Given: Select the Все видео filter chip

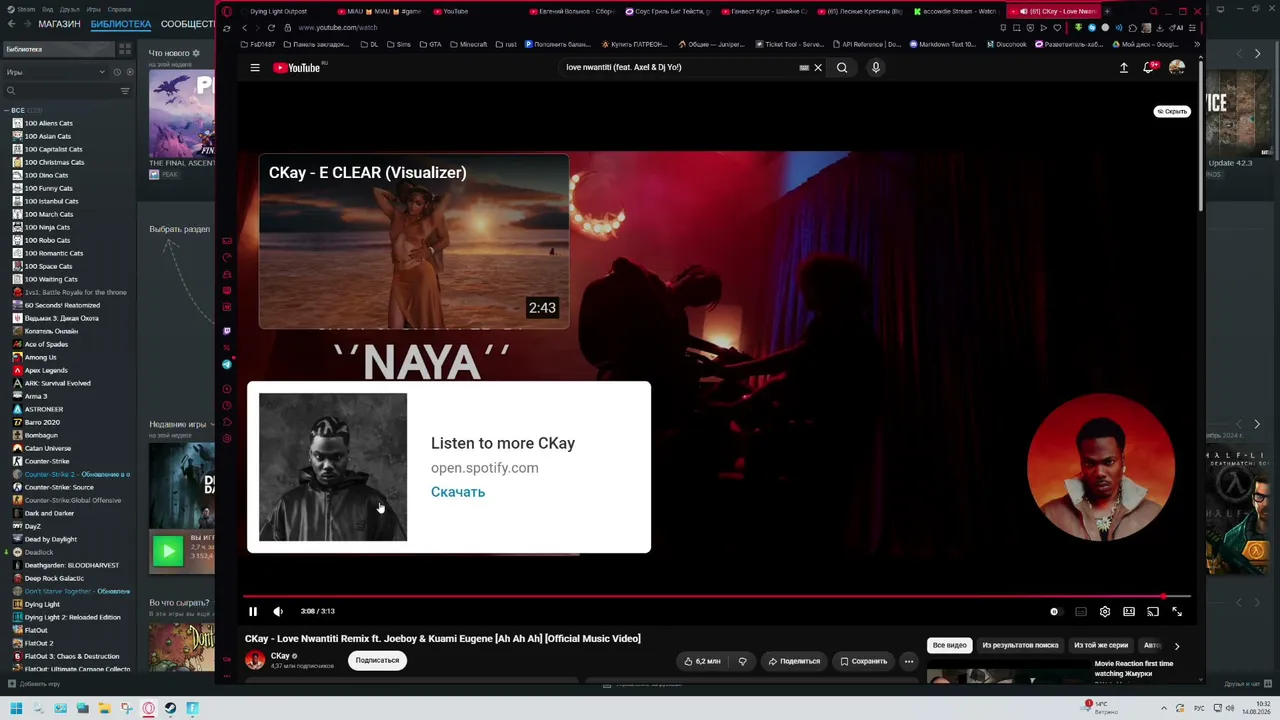Looking at the screenshot, I should 949,645.
